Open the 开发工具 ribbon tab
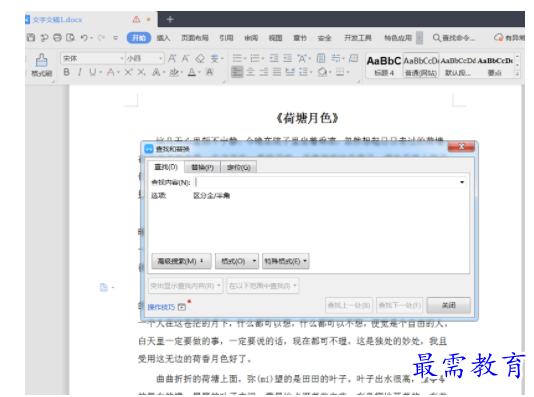Screen dimensions: 534x397 tap(358, 38)
